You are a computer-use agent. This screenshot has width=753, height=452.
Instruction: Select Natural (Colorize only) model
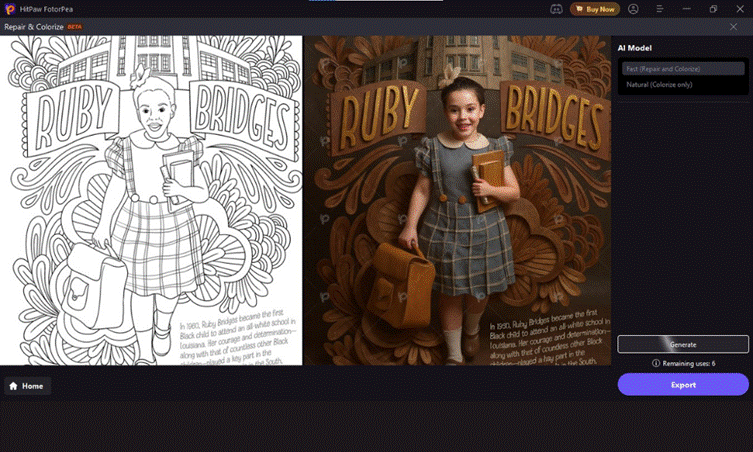click(683, 85)
